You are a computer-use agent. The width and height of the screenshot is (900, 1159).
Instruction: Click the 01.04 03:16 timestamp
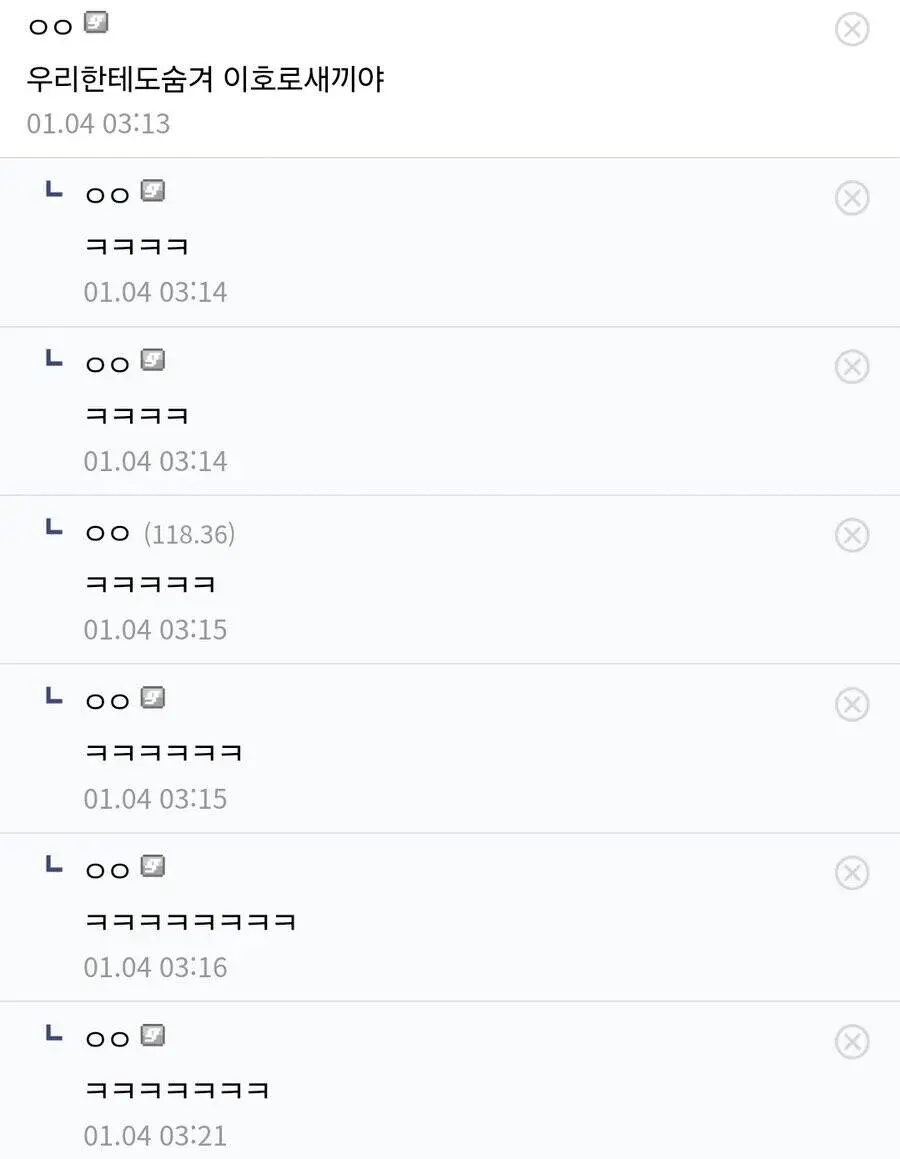click(155, 967)
